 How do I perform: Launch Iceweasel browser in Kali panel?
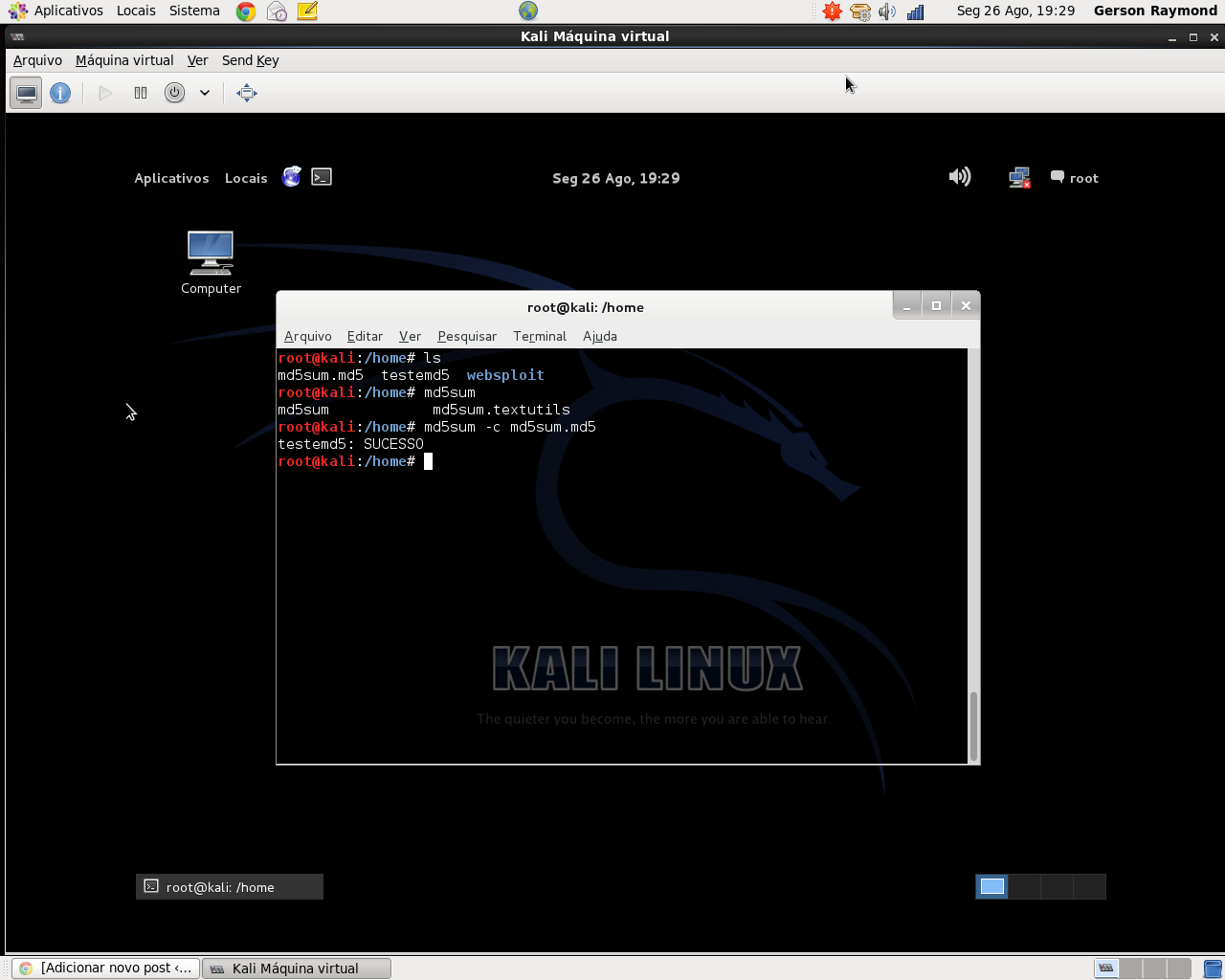[x=292, y=177]
